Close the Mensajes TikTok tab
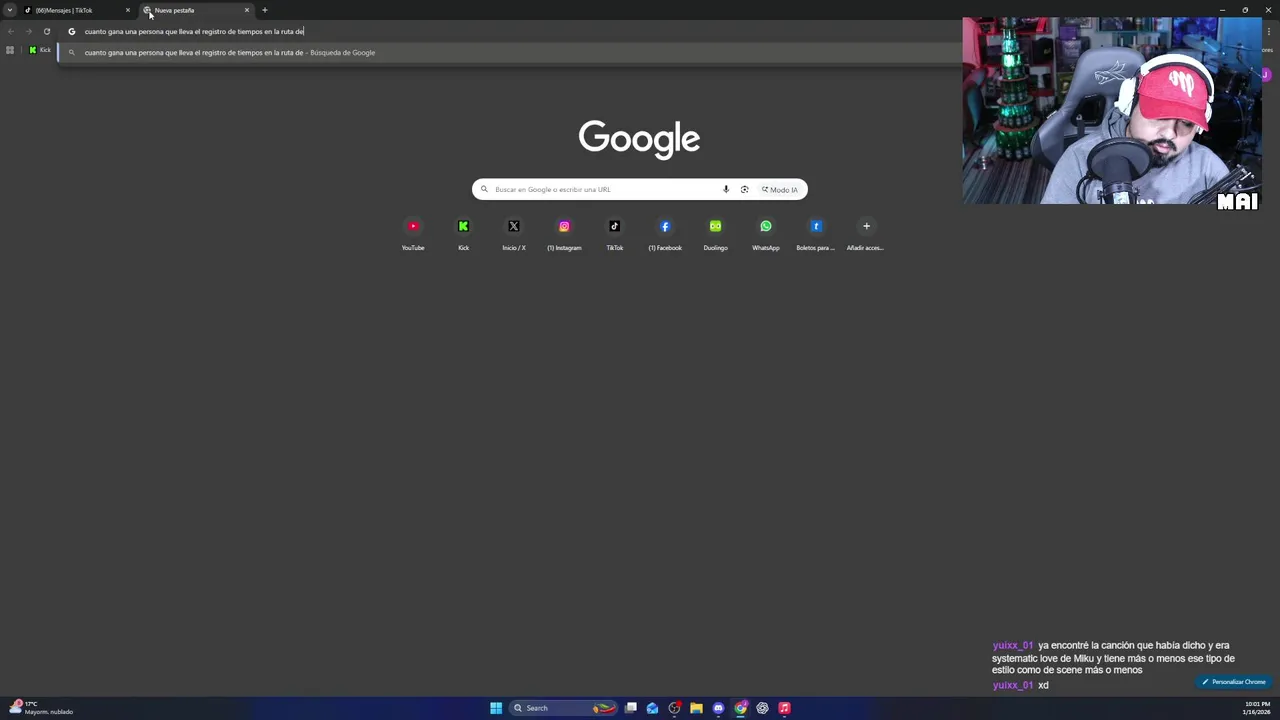 128,10
